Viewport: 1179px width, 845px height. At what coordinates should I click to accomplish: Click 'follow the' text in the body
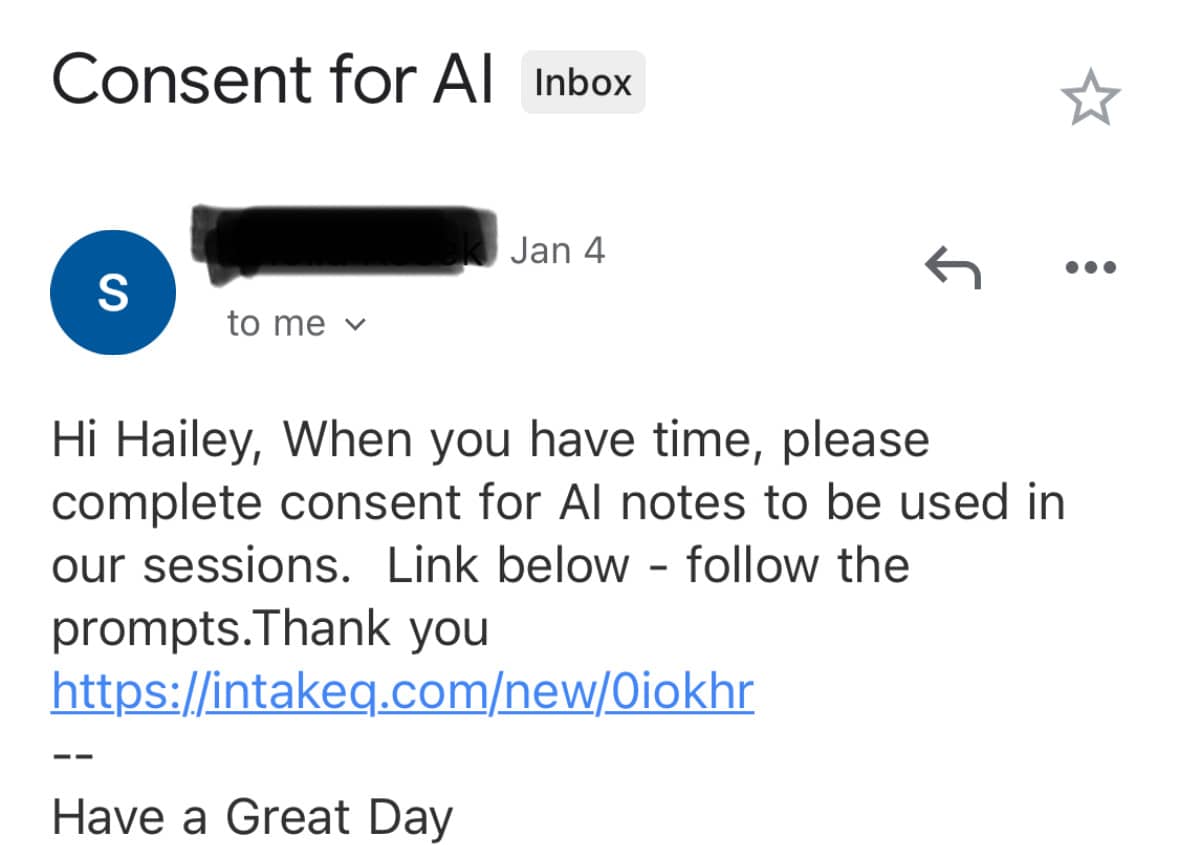click(798, 565)
